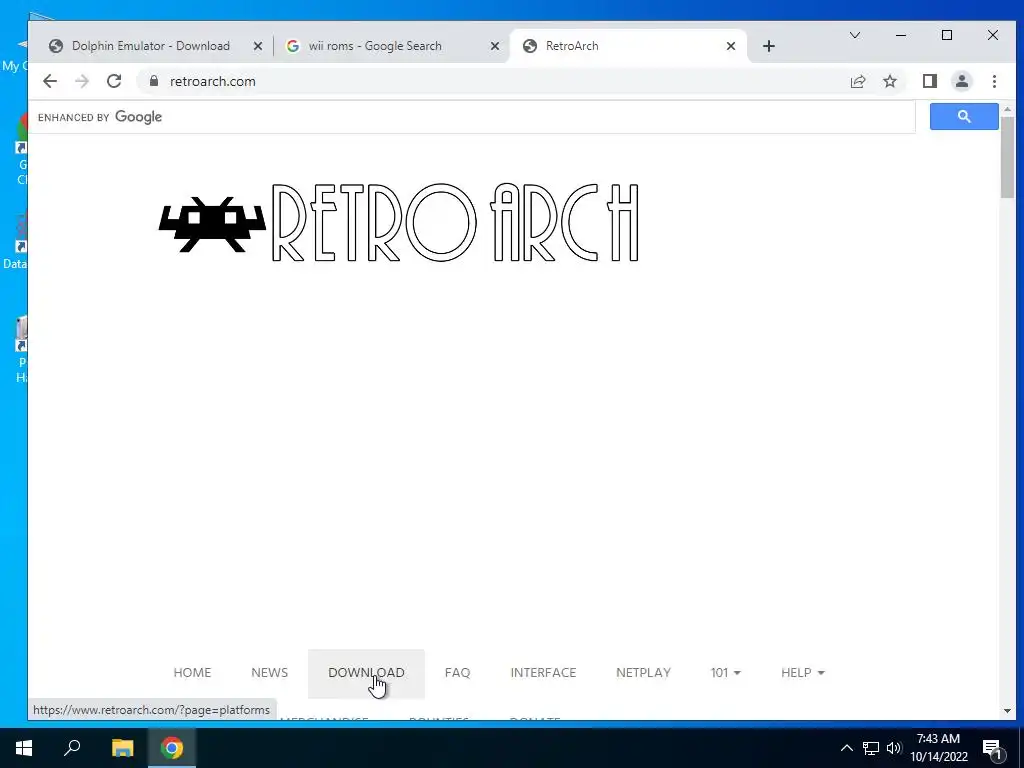
Task: Click the Chrome icon in the taskbar
Action: (172, 748)
